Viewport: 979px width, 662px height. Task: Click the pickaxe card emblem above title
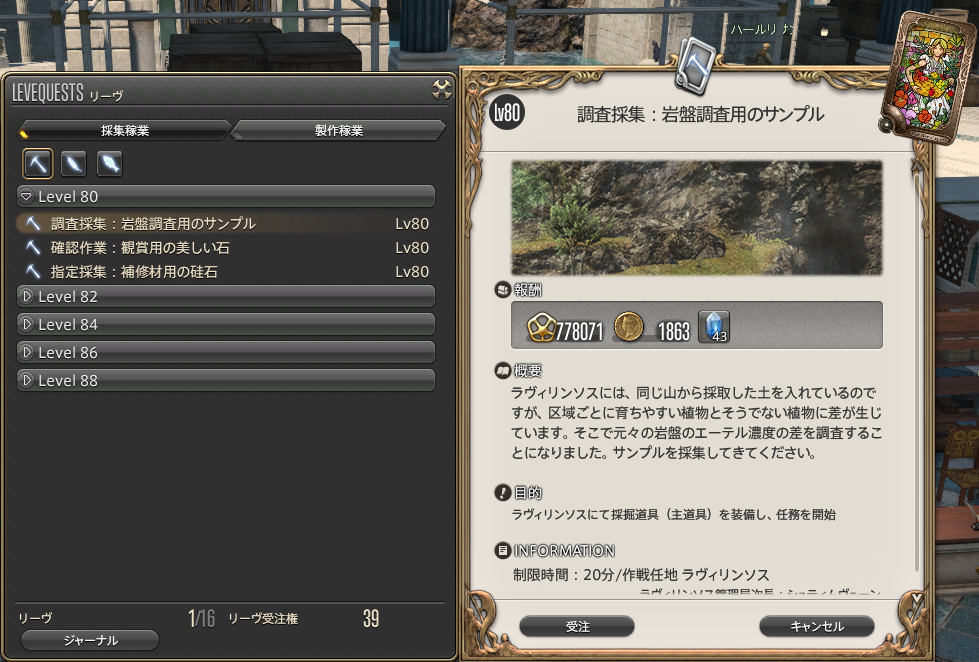(x=695, y=65)
